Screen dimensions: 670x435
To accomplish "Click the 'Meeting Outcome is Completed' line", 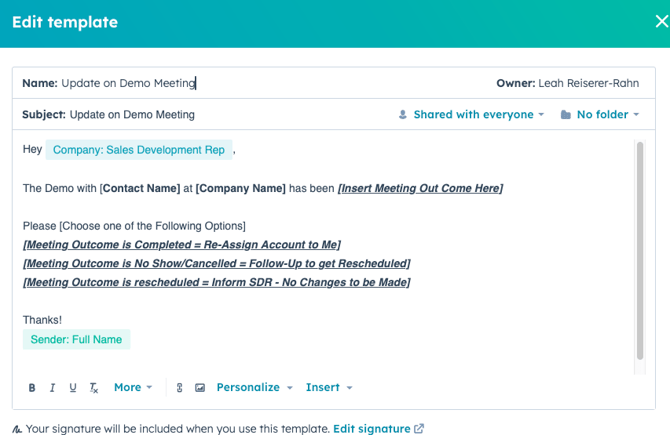I will pyautogui.click(x=182, y=245).
